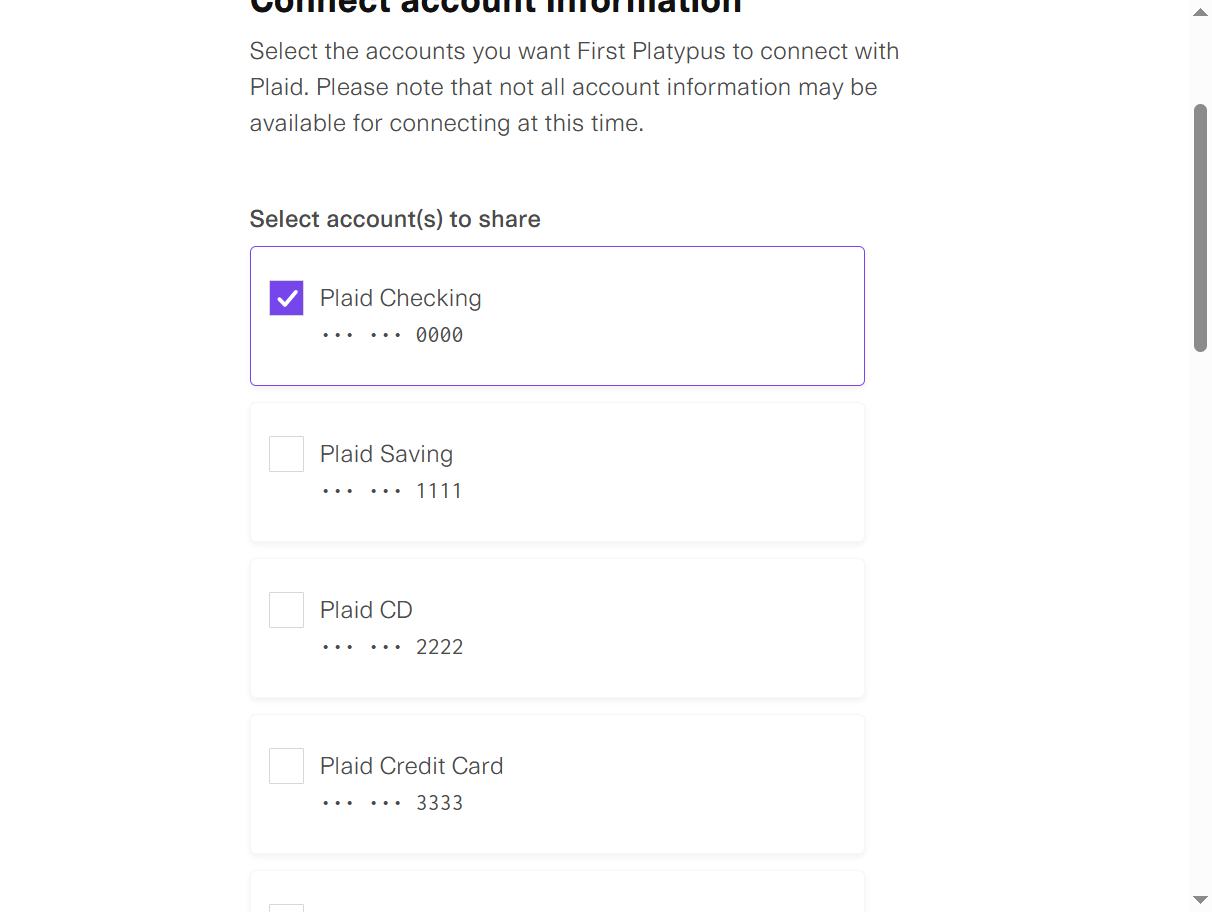Click the masked account number ending 0000
The height and width of the screenshot is (912, 1212).
pyautogui.click(x=392, y=335)
